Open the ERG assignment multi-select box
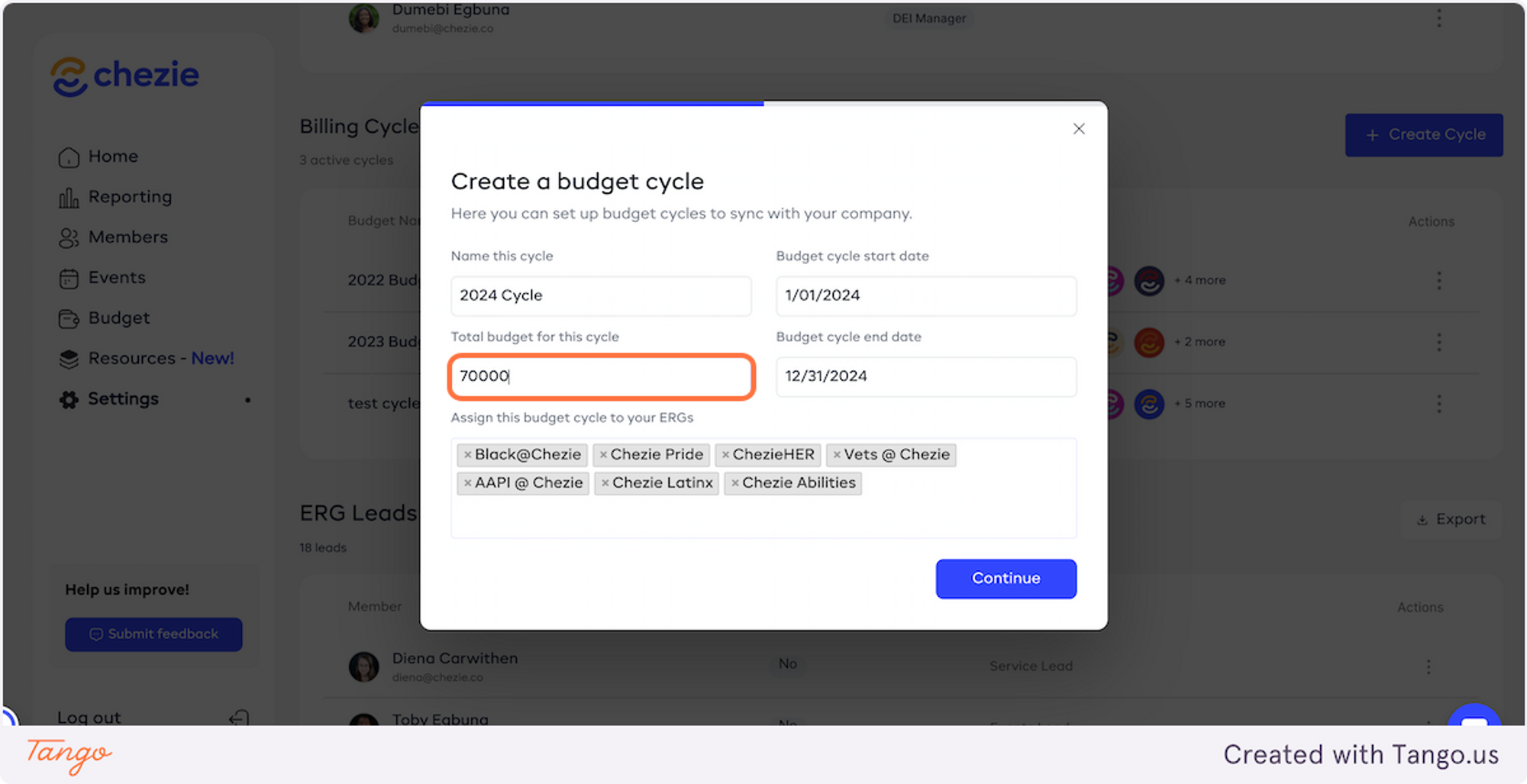Viewport: 1527px width, 784px height. tap(763, 515)
